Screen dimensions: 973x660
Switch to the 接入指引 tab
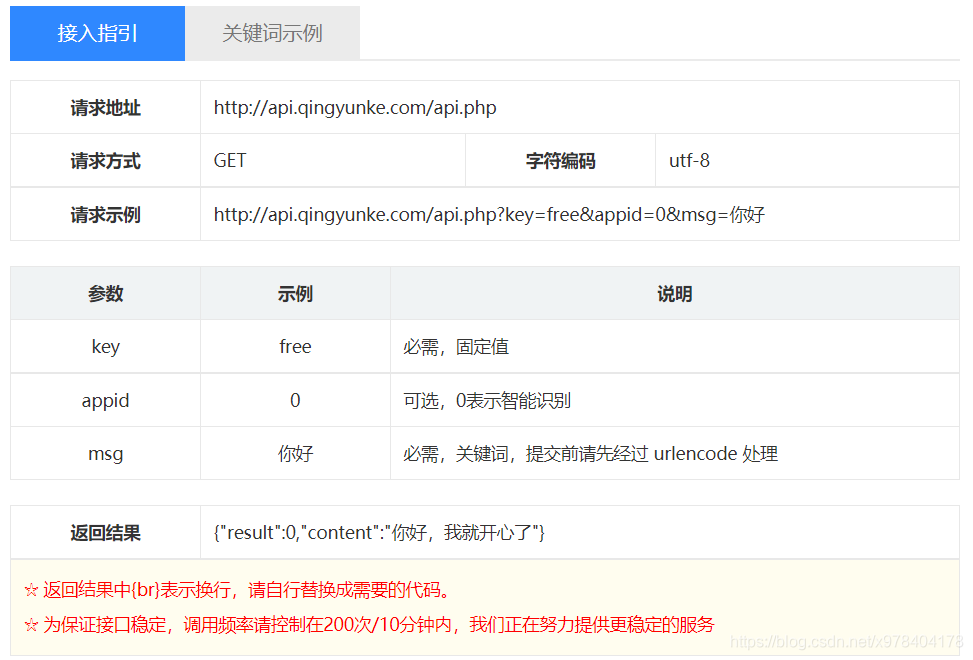coord(97,33)
